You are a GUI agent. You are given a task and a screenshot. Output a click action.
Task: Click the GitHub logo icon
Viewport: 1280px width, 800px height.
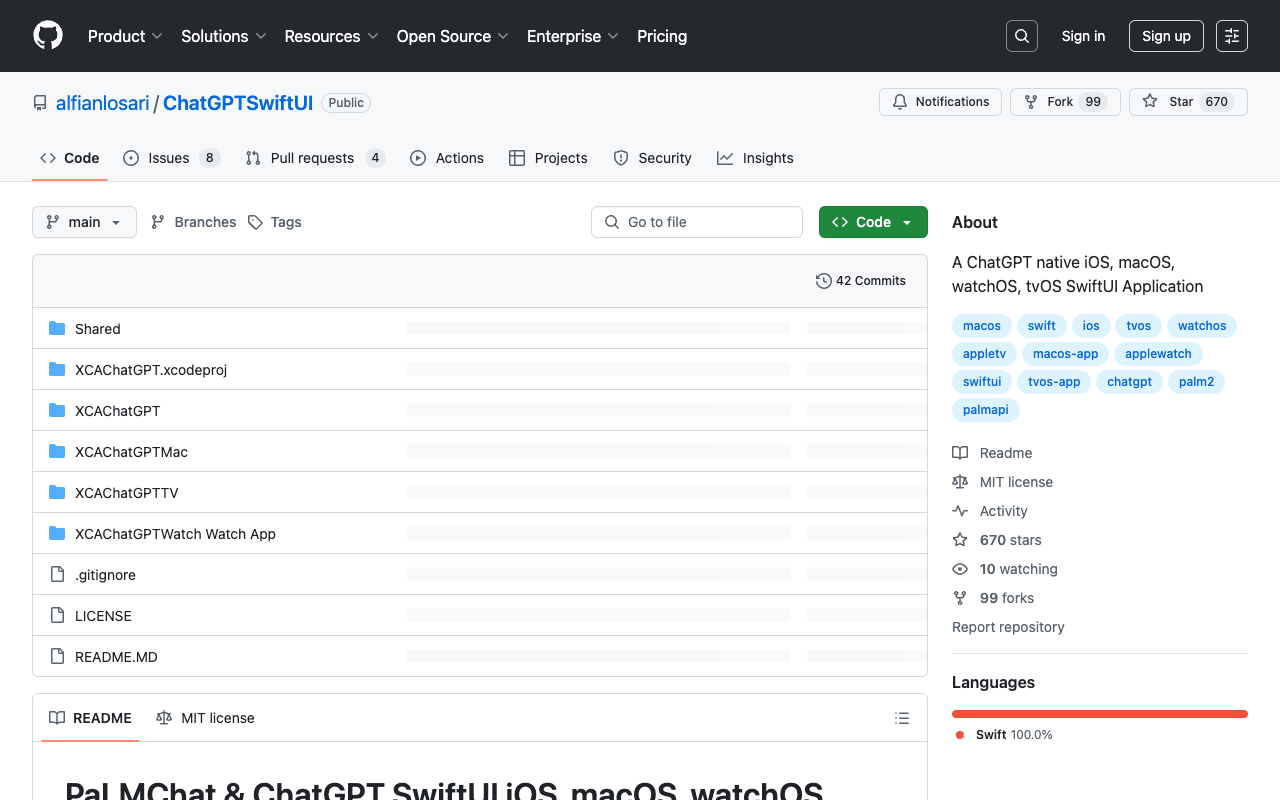click(48, 36)
